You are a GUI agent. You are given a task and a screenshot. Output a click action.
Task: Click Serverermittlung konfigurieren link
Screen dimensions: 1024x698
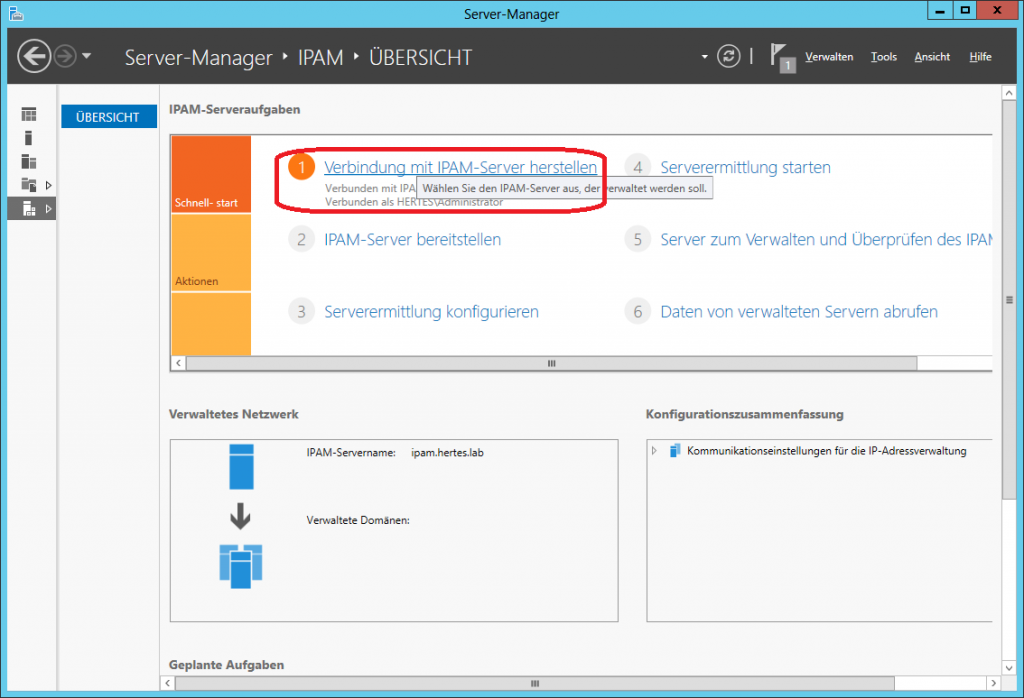431,311
